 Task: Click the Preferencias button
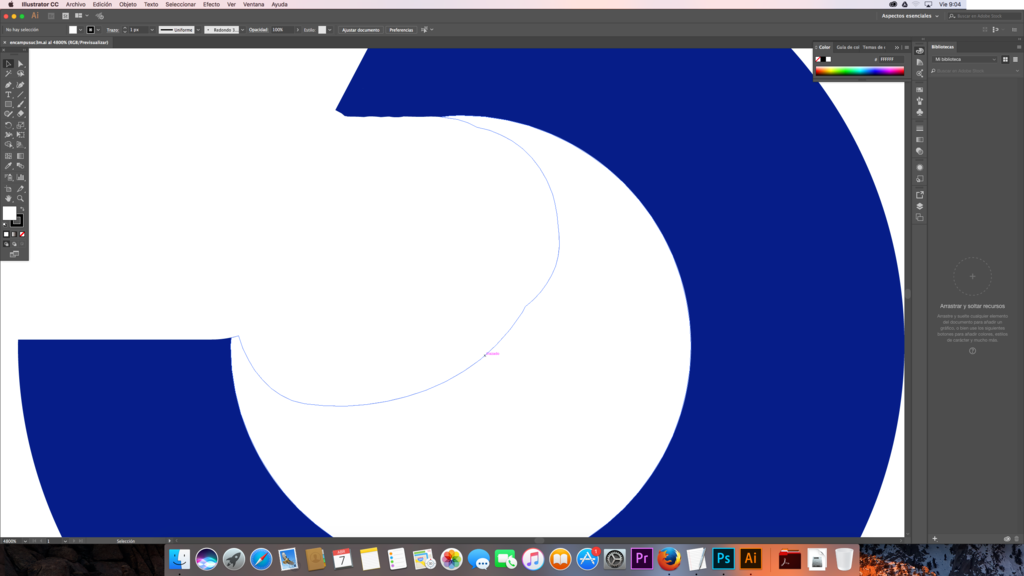click(401, 30)
